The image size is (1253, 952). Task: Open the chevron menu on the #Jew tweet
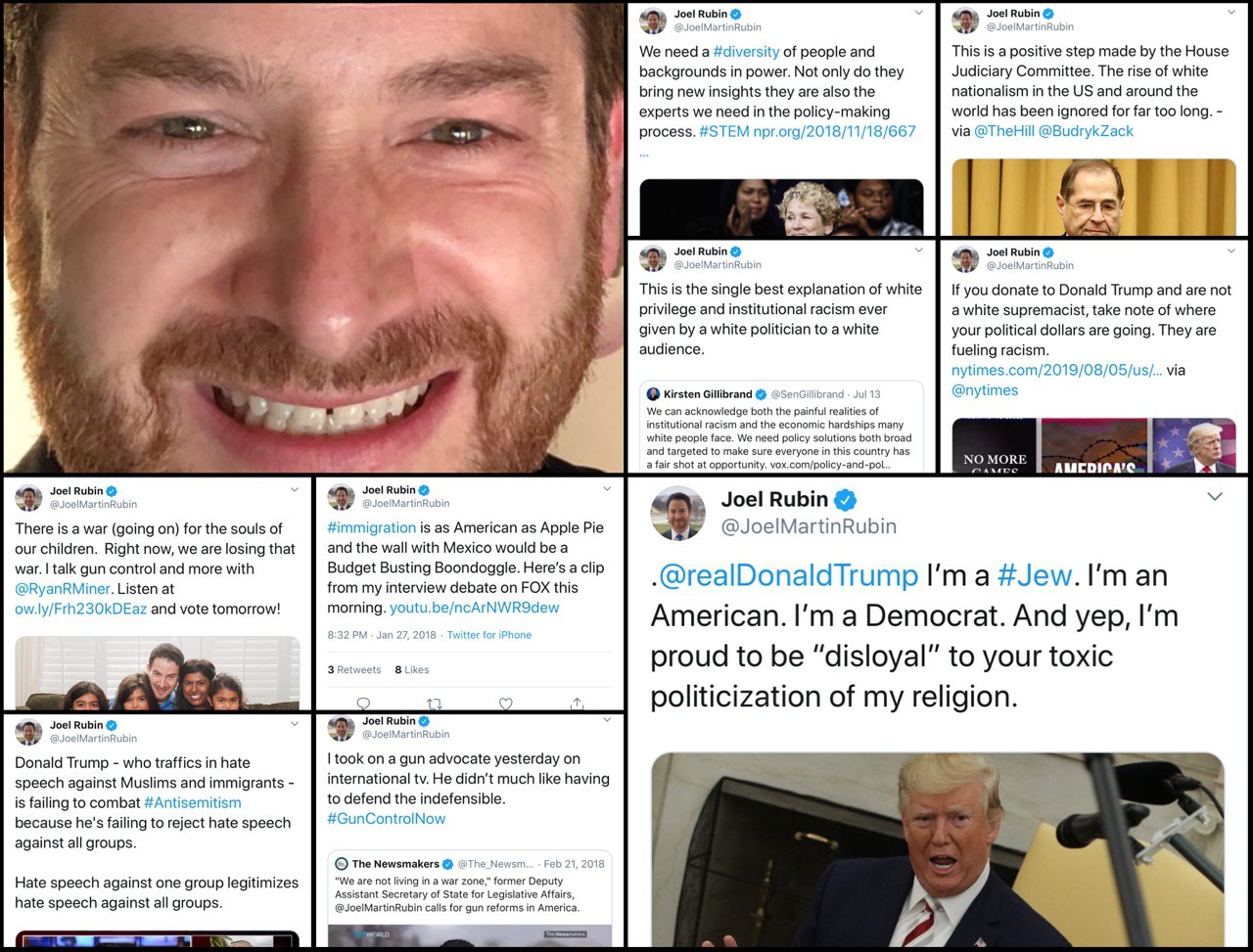[1215, 497]
